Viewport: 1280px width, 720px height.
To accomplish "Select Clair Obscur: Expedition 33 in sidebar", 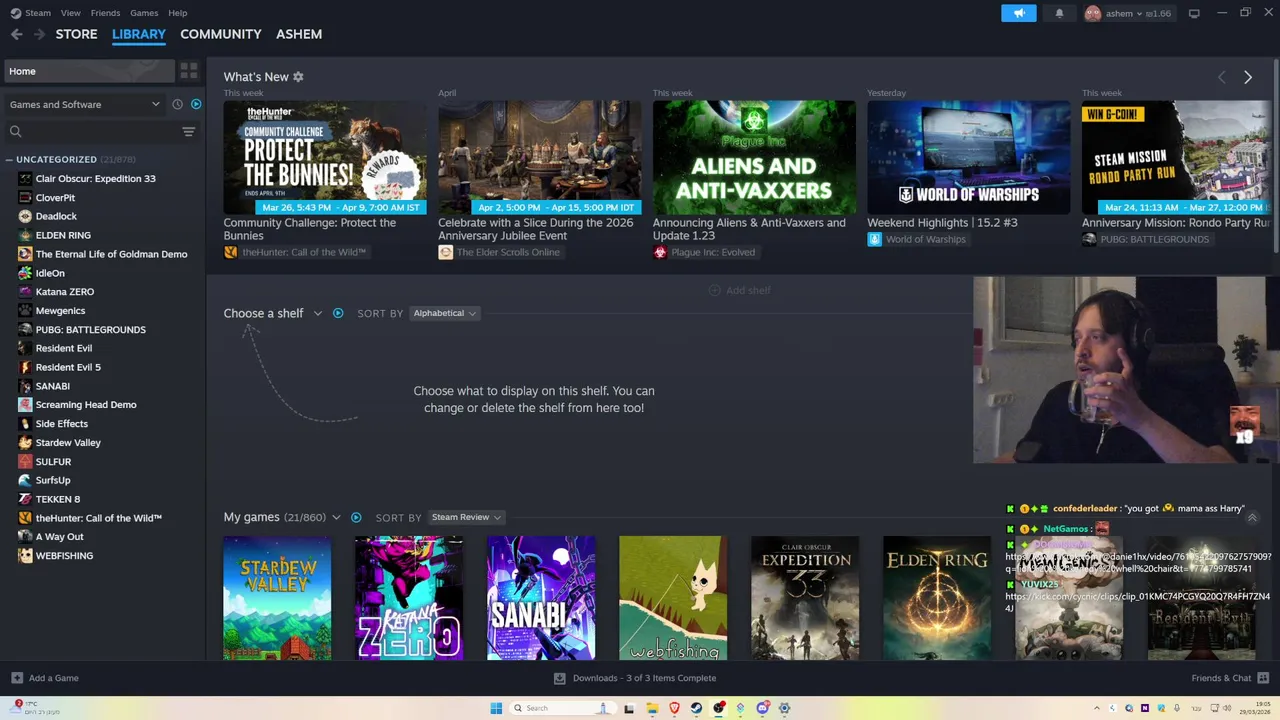I will [x=95, y=179].
